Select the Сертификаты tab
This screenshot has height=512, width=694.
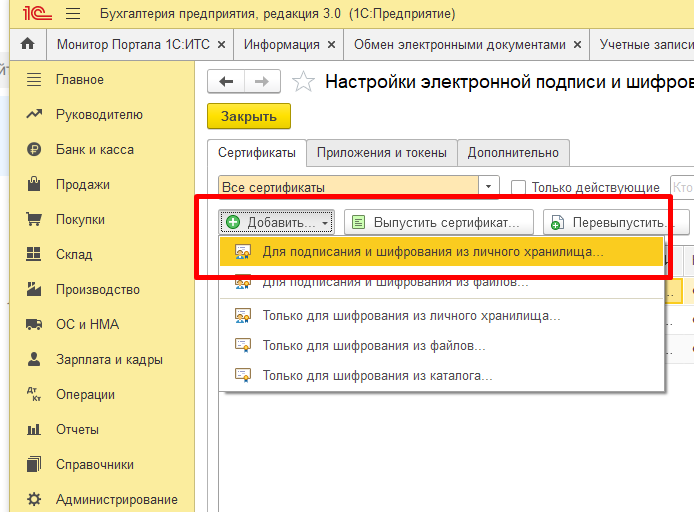point(257,153)
